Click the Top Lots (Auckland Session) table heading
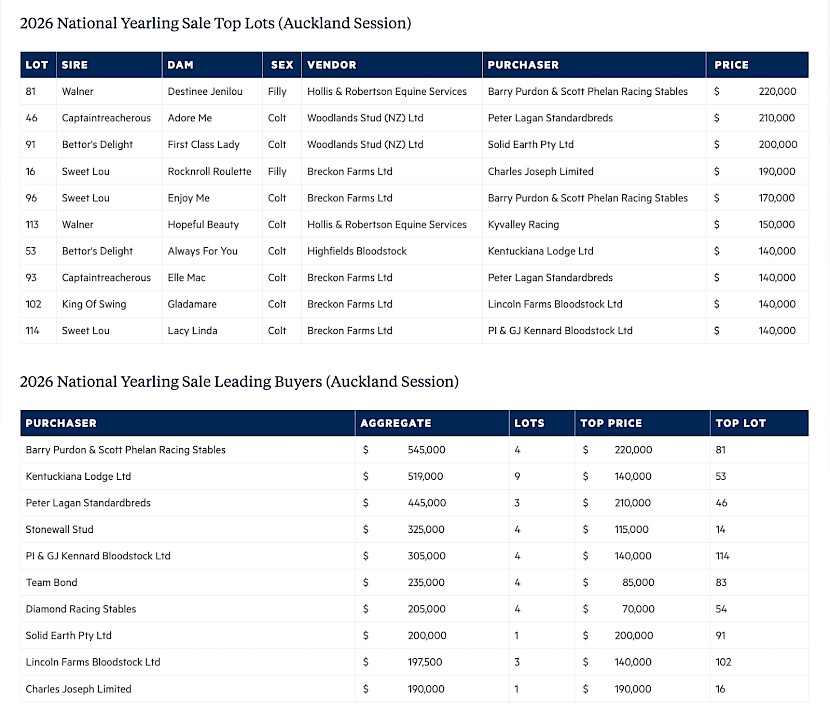 215,22
